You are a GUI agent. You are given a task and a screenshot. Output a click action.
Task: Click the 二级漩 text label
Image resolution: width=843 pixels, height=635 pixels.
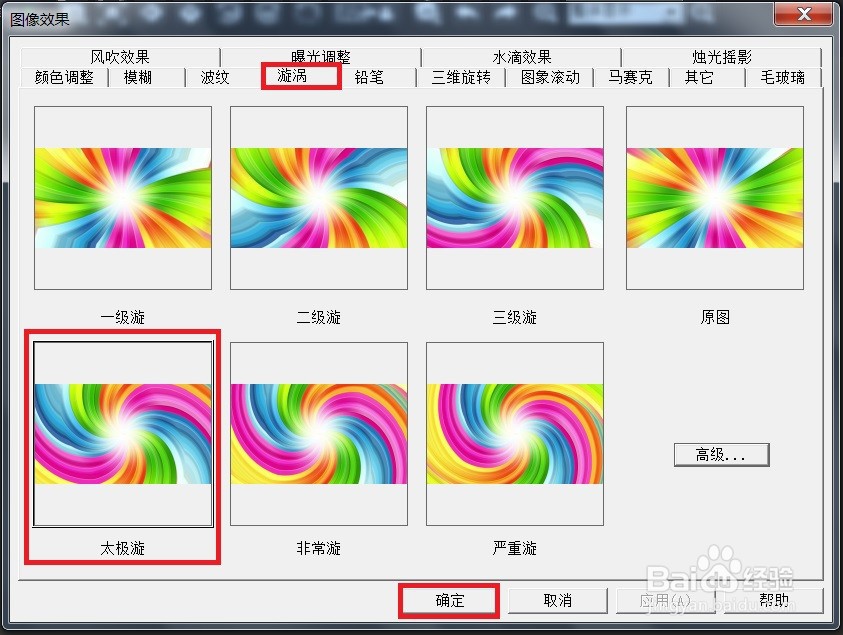pos(319,317)
